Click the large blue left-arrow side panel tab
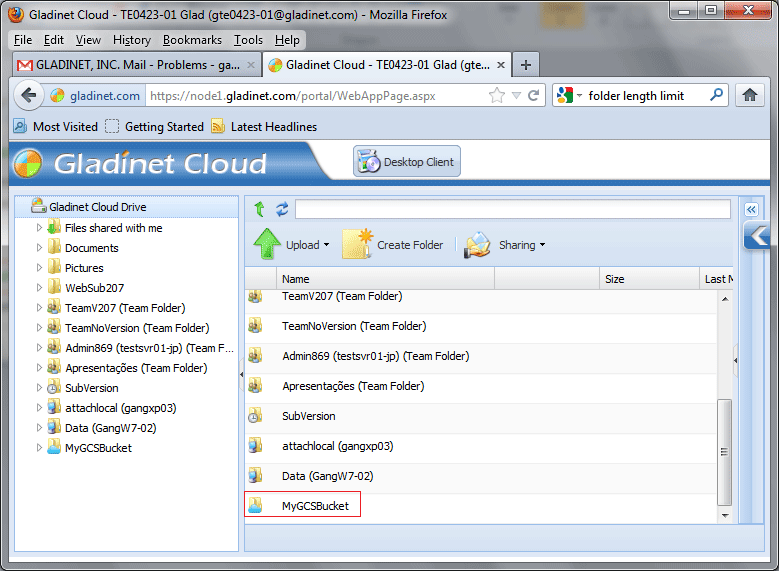Screen dimensions: 779x571 point(757,236)
